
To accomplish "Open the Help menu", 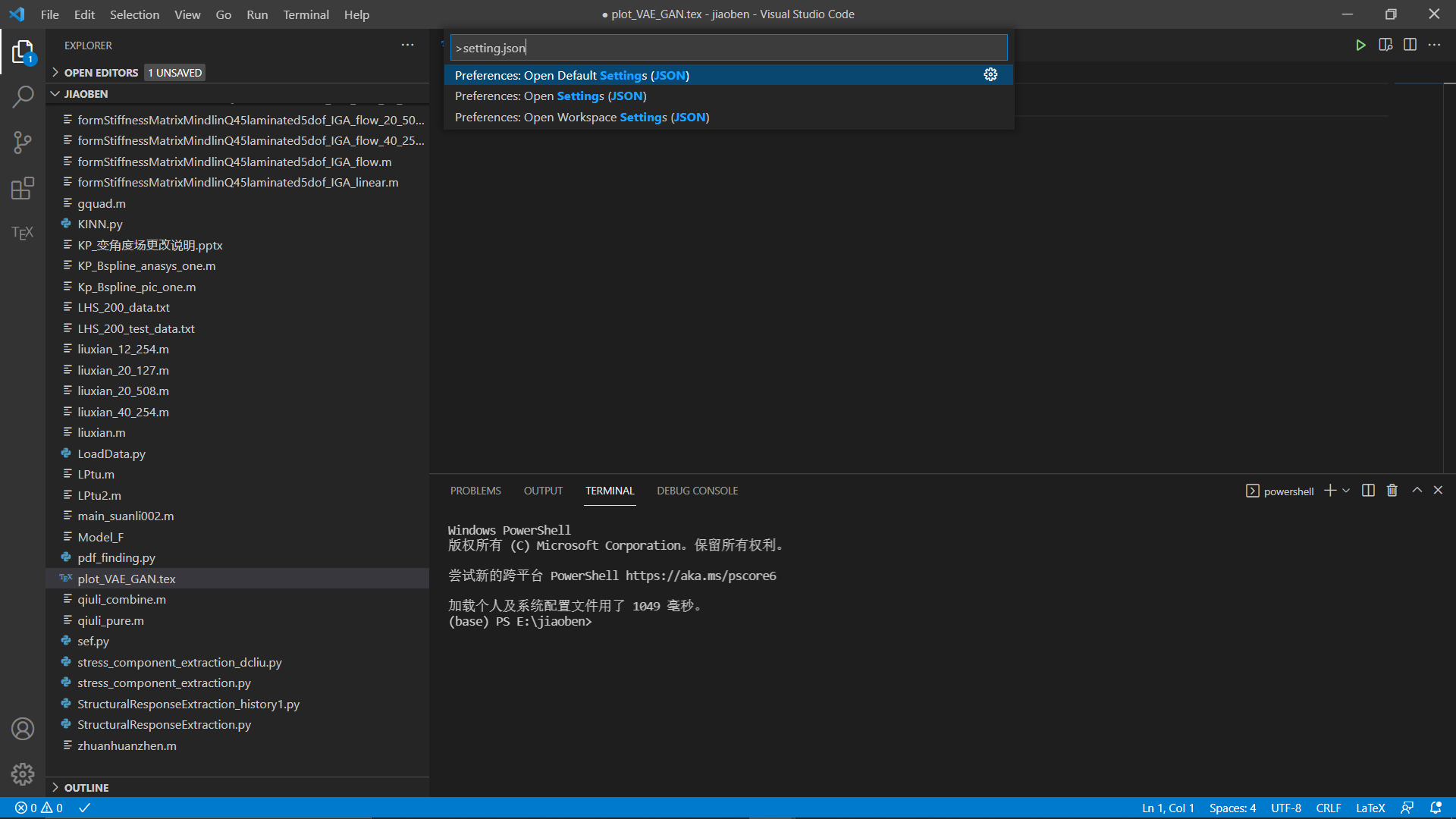I will (356, 14).
